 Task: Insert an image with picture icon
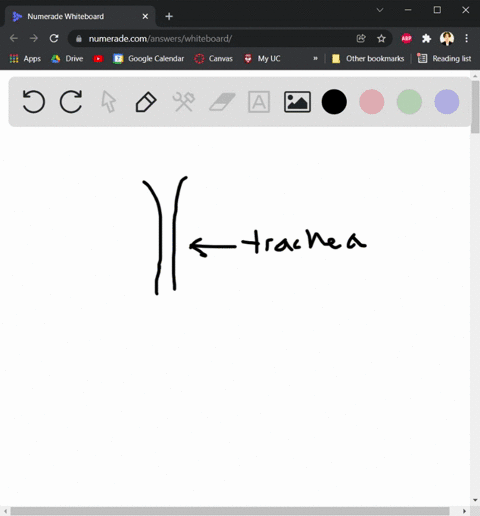[x=297, y=102]
